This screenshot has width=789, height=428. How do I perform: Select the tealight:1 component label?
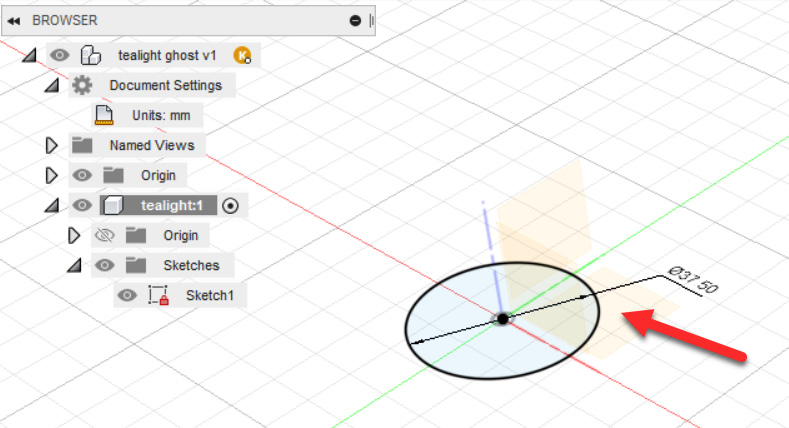[x=172, y=206]
